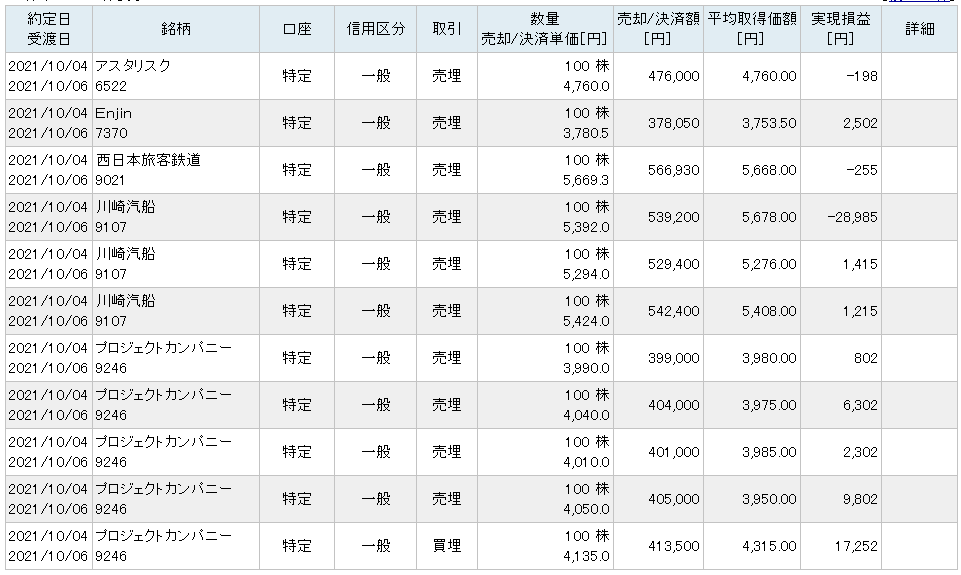Click the 実現損益 column header

841,29
